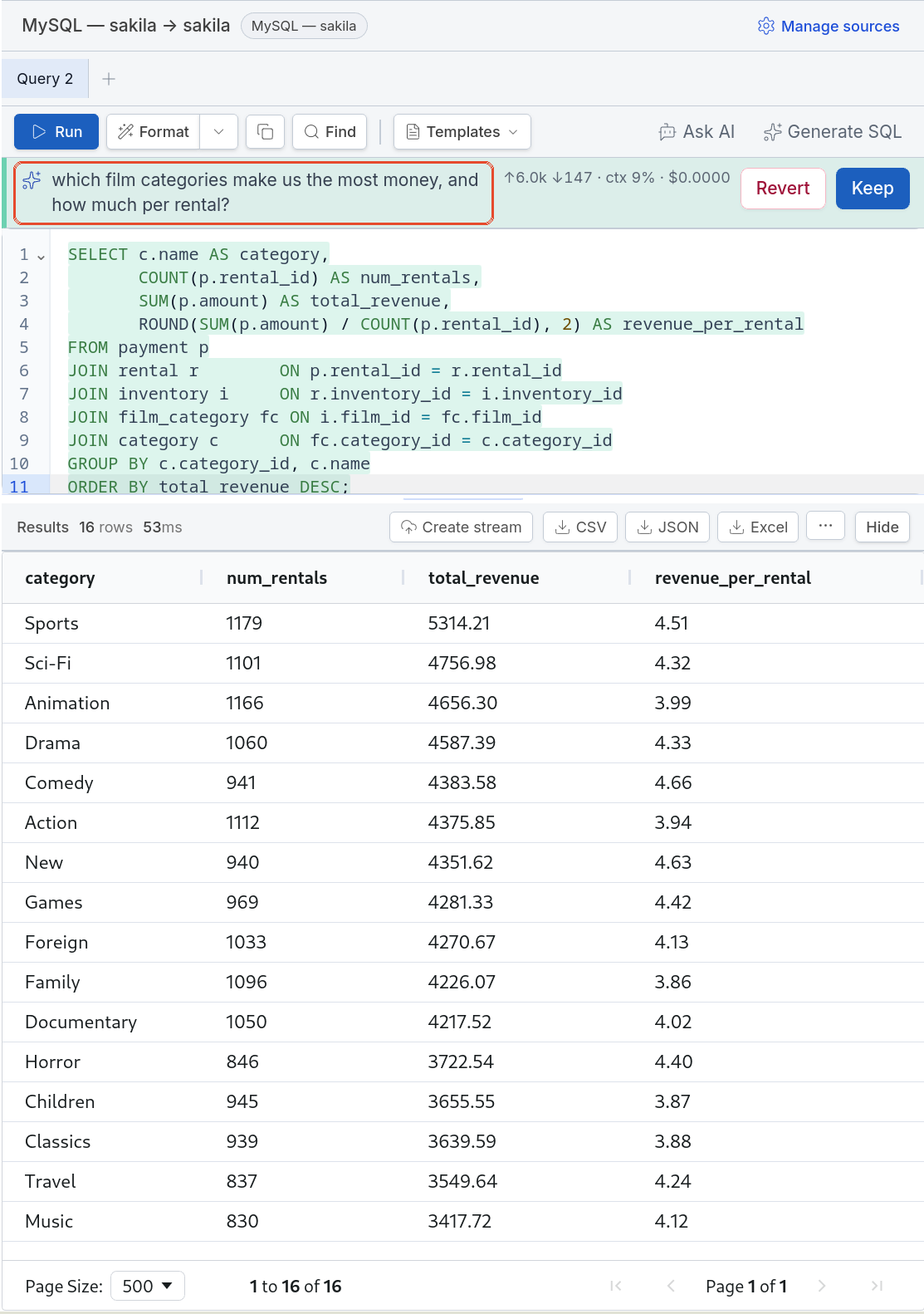Click Classics total revenue 3639.59
The image size is (924, 1314).
(462, 1141)
